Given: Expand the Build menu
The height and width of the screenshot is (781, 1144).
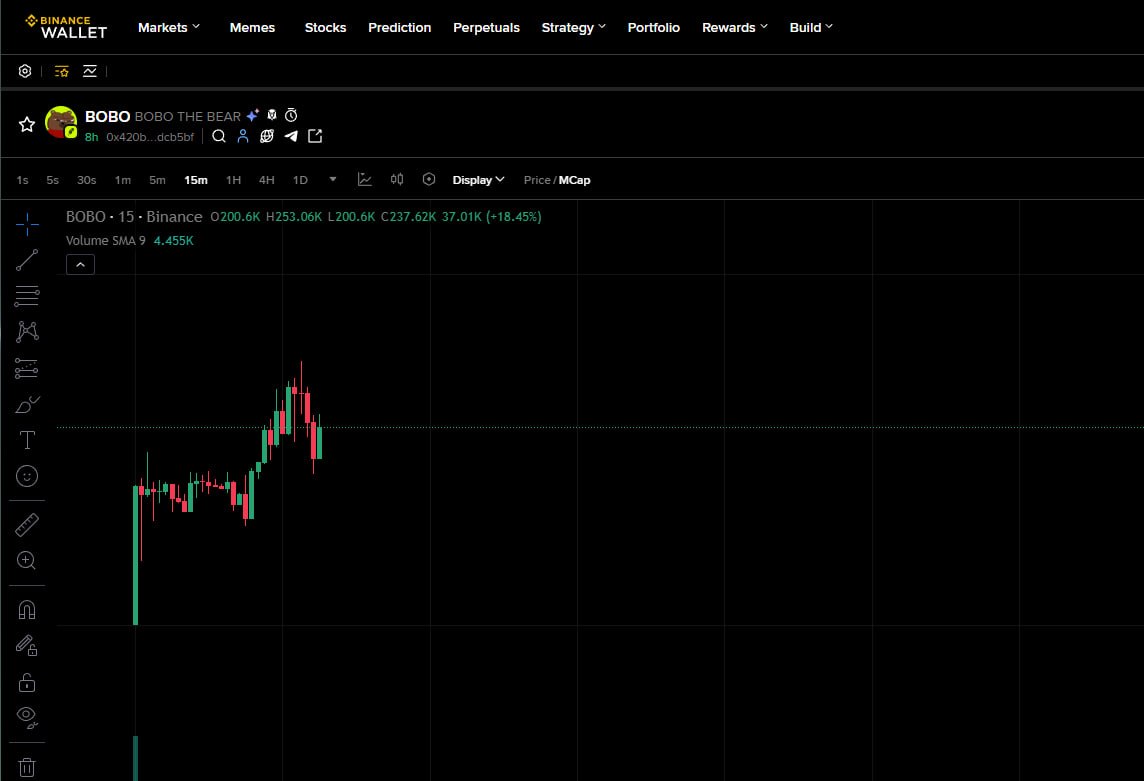Looking at the screenshot, I should (811, 27).
